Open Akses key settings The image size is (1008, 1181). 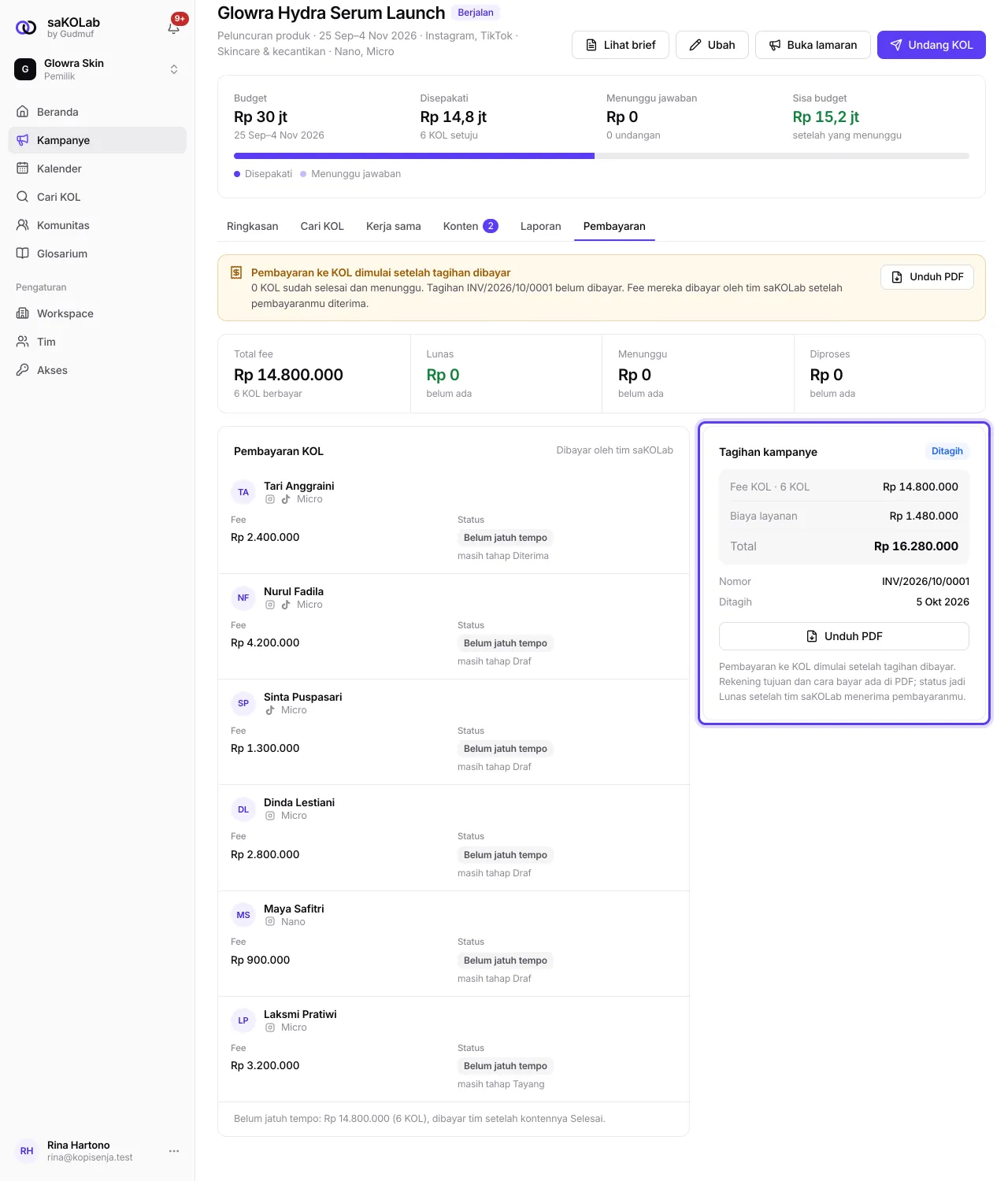click(x=98, y=370)
